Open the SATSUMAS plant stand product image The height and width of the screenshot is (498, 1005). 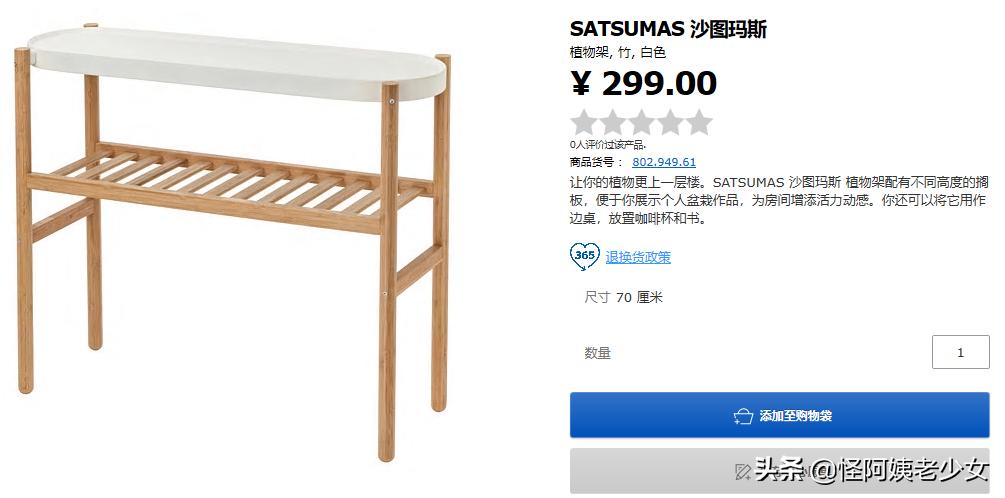(234, 242)
